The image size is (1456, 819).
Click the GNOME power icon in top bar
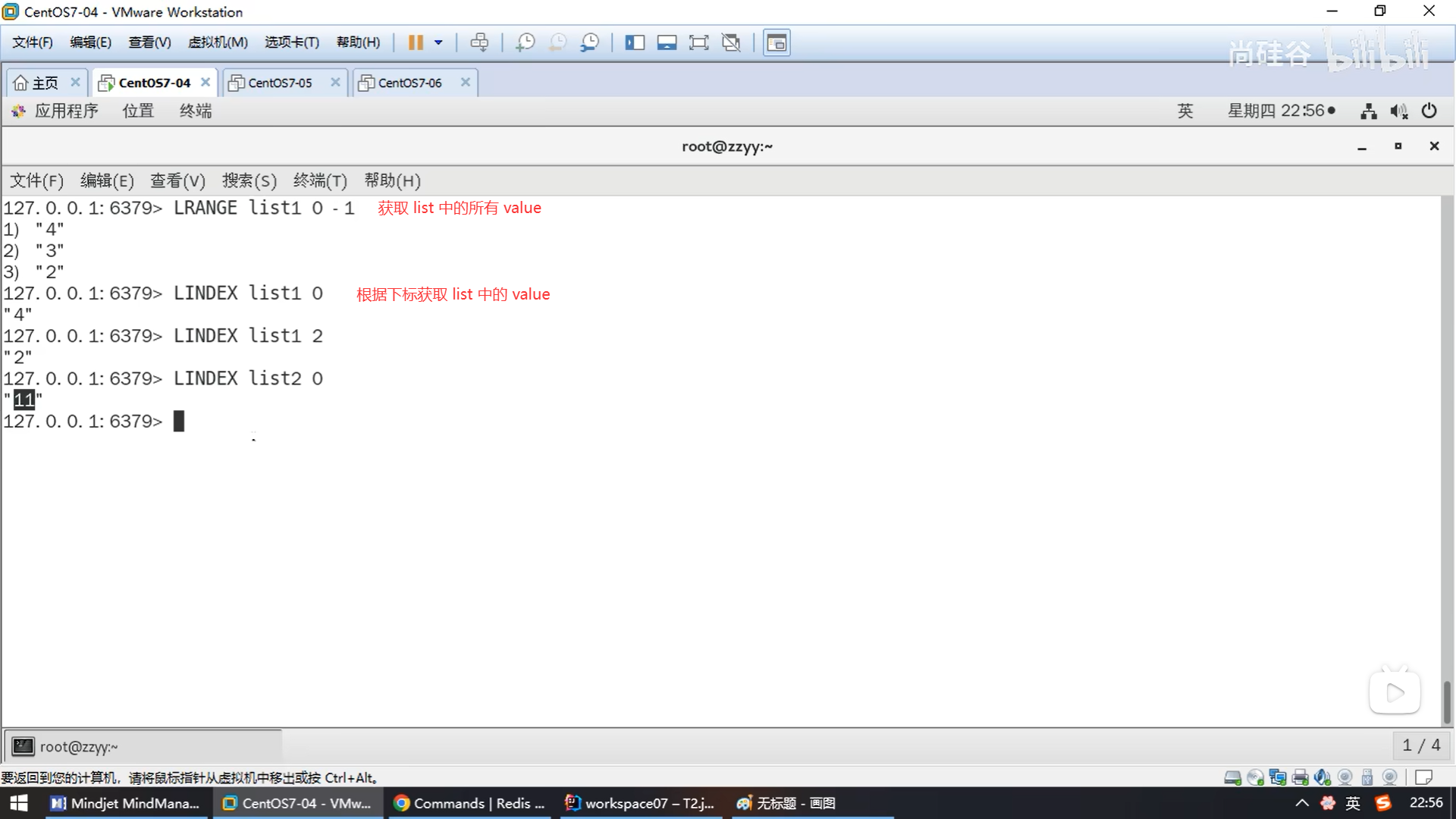tap(1429, 111)
